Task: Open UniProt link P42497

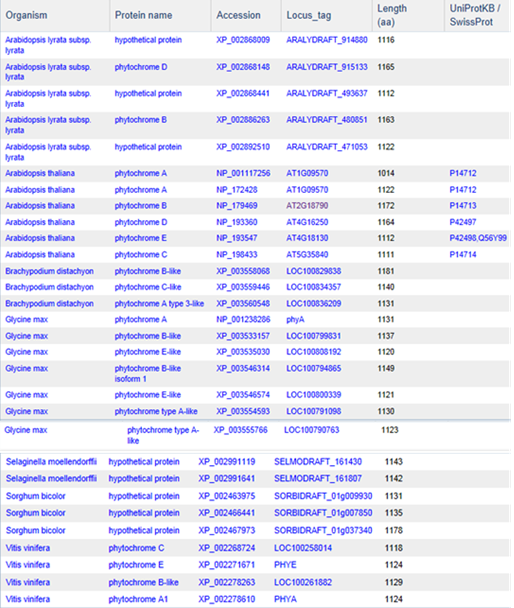Action: (x=463, y=222)
